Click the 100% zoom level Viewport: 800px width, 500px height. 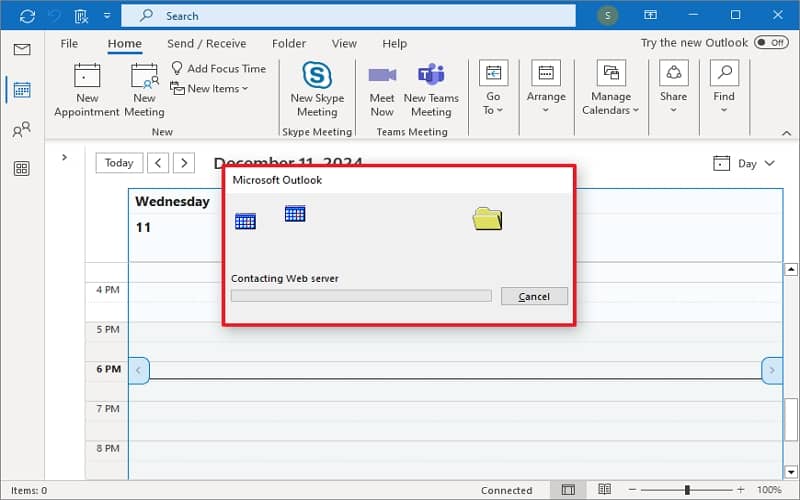tap(769, 490)
